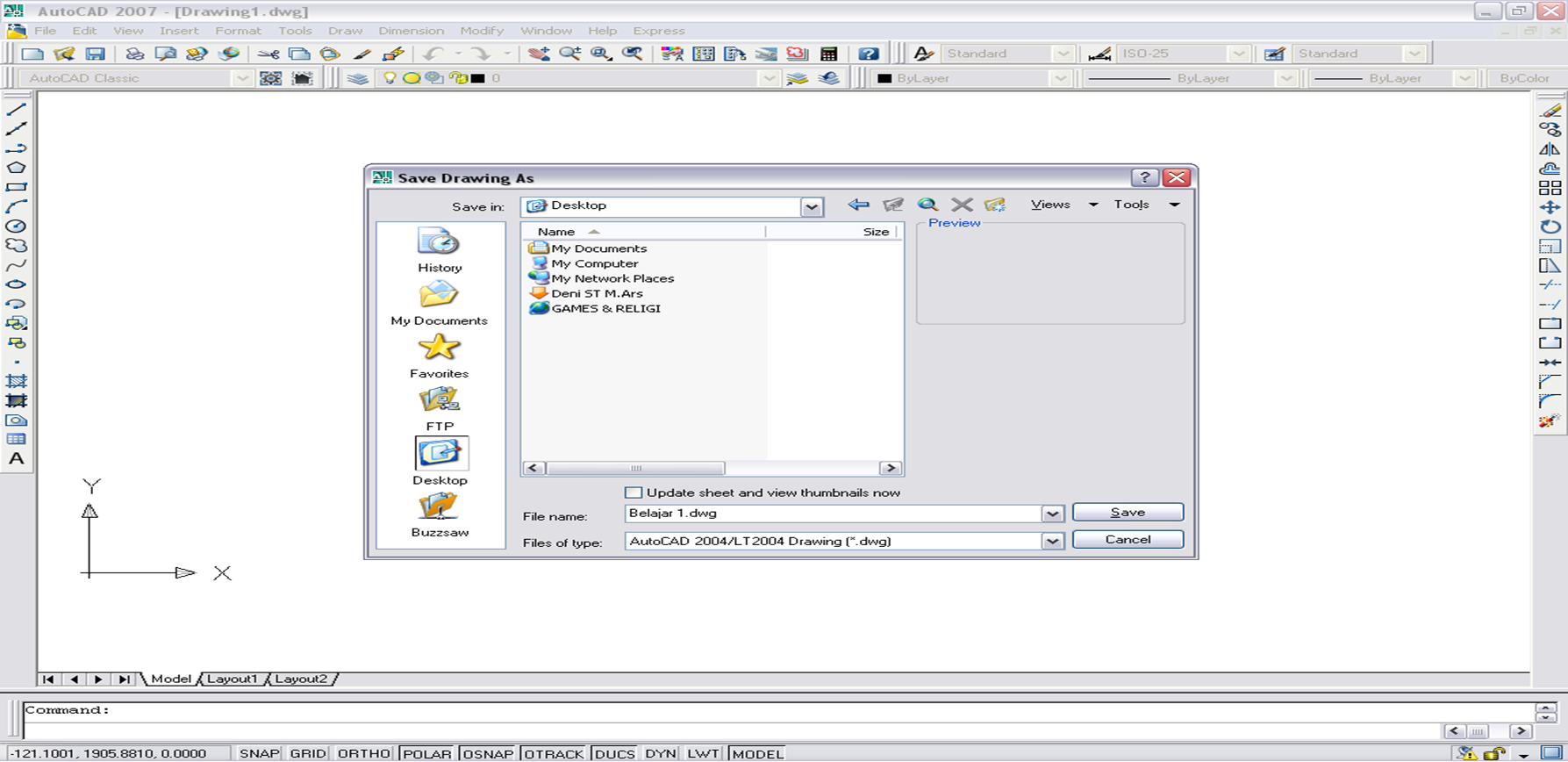The width and height of the screenshot is (1568, 762).
Task: Toggle LWT lineweight display
Action: click(703, 753)
